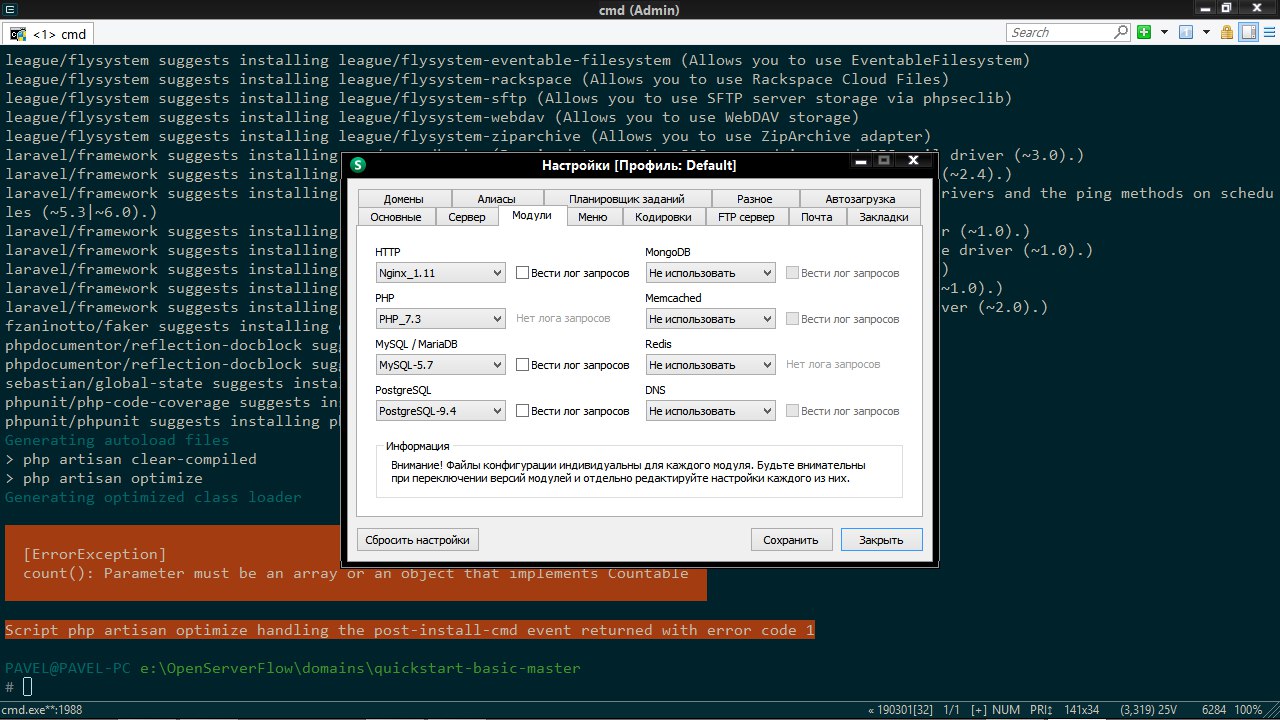Open the PHP_7.3 version dropdown

point(440,319)
